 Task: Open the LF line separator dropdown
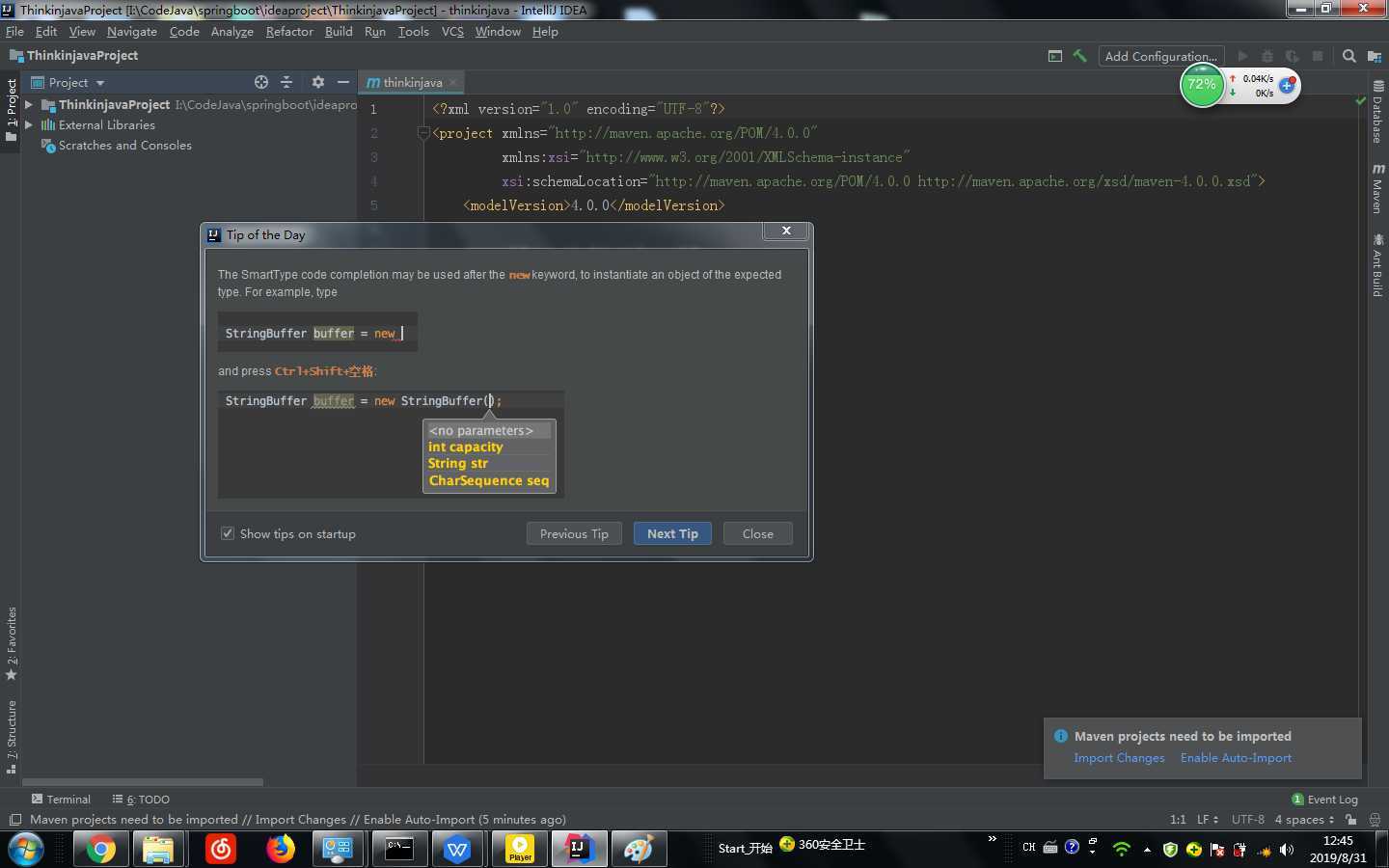1207,820
